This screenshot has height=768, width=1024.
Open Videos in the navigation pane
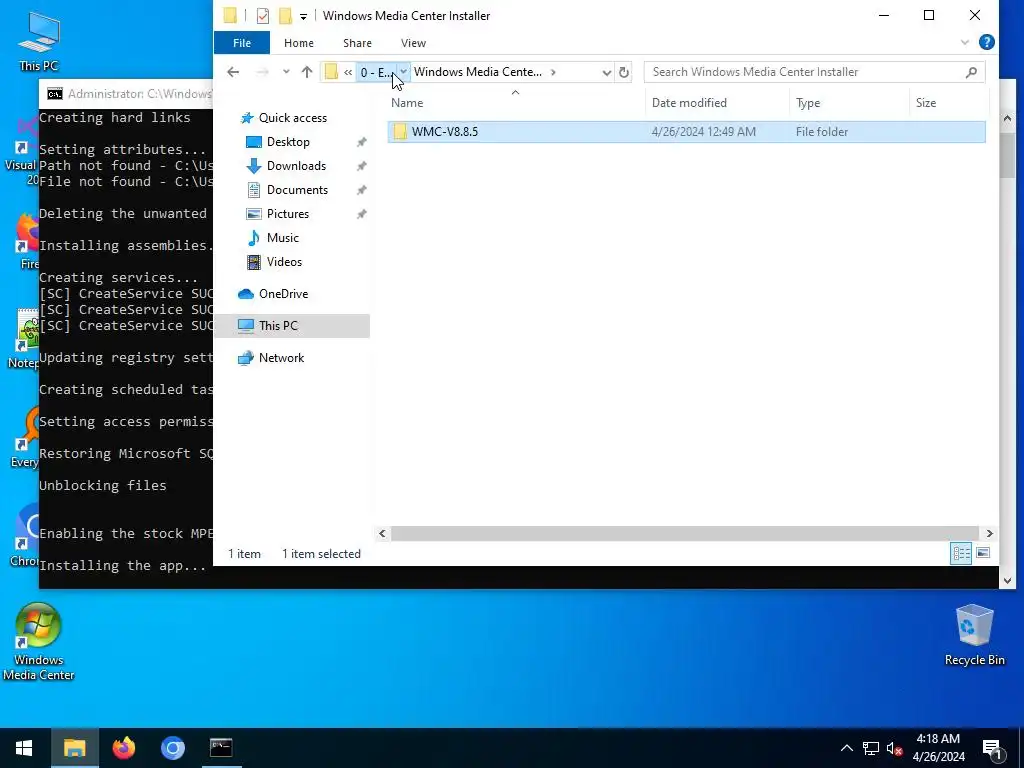coord(284,262)
